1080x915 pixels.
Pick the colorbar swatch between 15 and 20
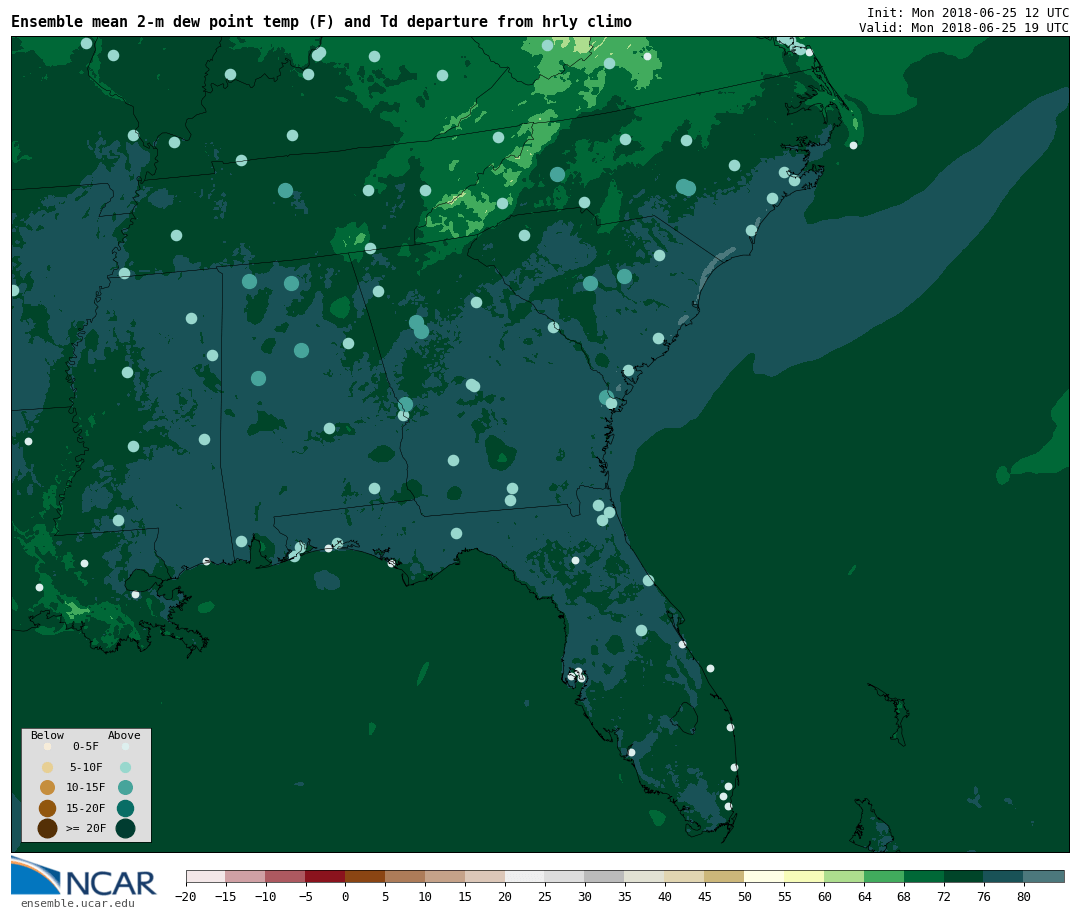(486, 876)
